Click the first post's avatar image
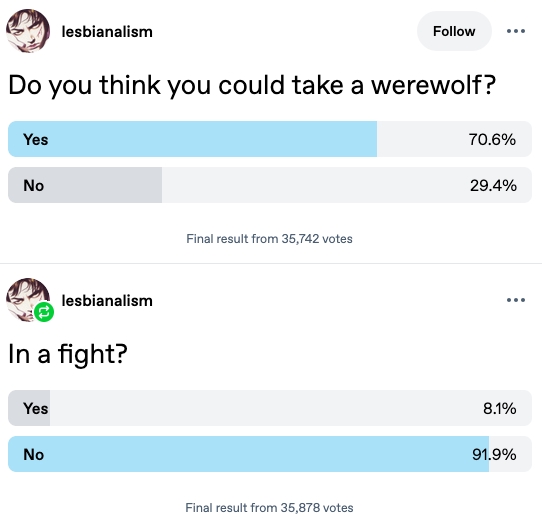This screenshot has width=542, height=520. pos(28,31)
